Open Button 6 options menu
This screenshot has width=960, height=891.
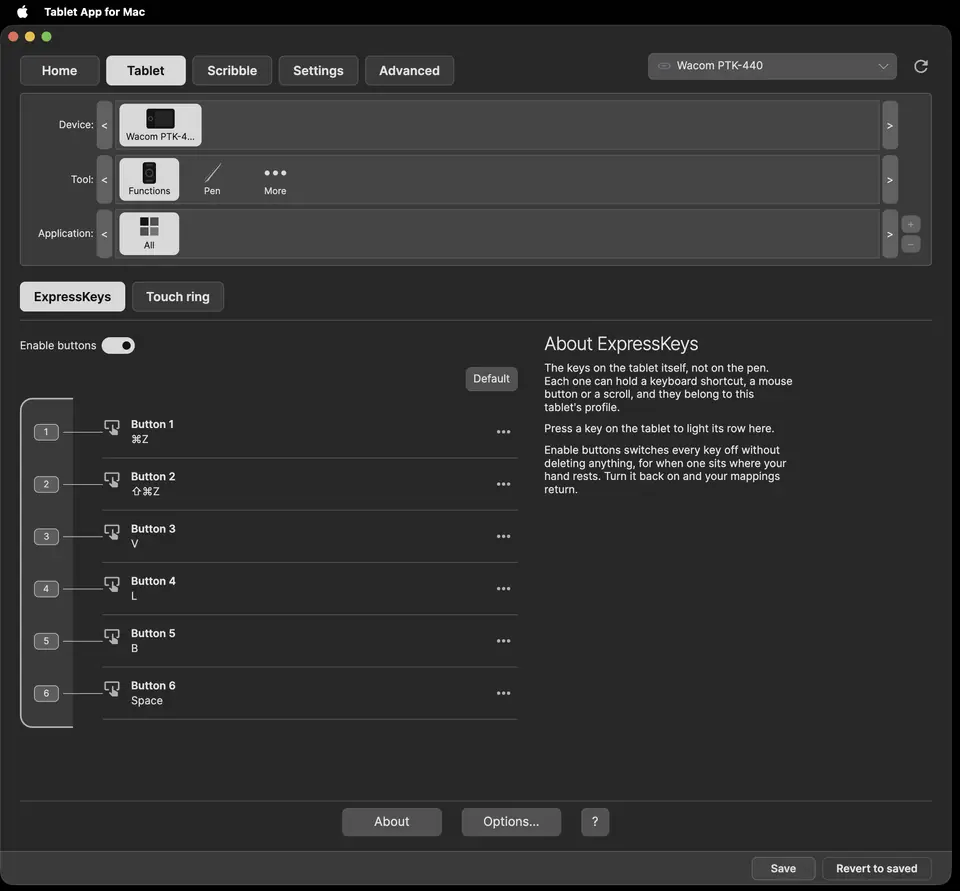tap(503, 693)
